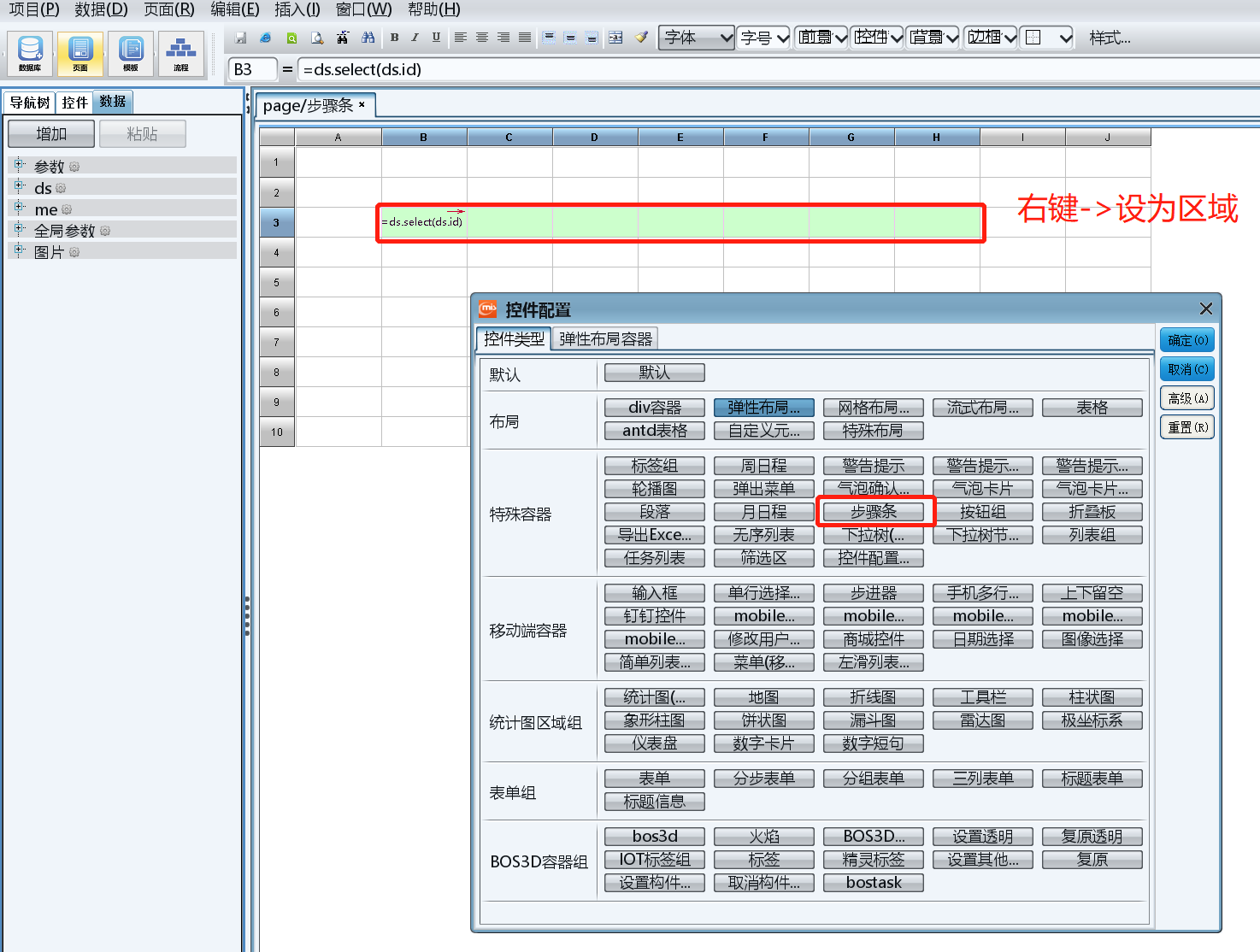Open the 前景 foreground color dropdown
Viewport: 1260px width, 952px height.
pos(821,38)
